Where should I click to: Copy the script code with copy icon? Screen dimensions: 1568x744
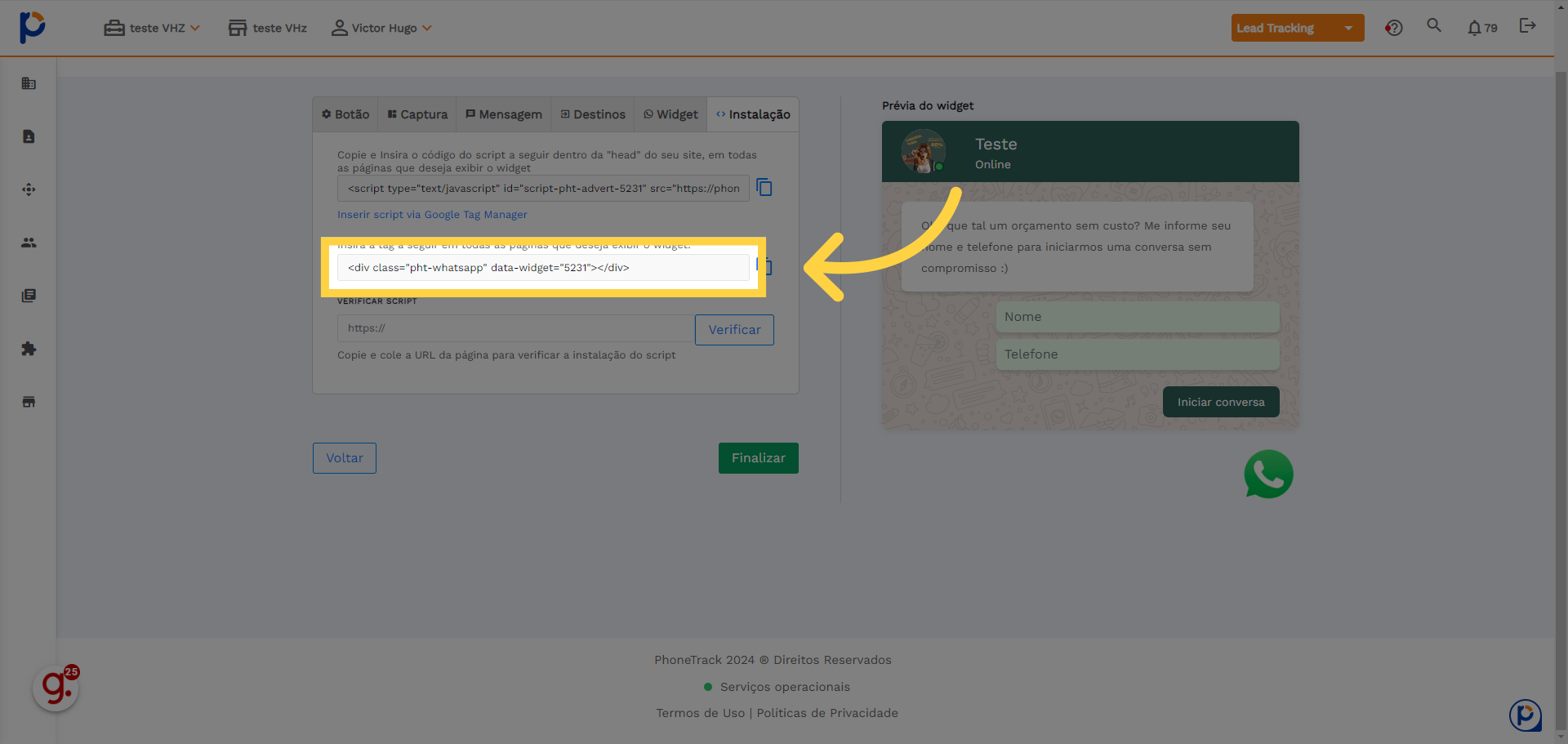click(764, 188)
